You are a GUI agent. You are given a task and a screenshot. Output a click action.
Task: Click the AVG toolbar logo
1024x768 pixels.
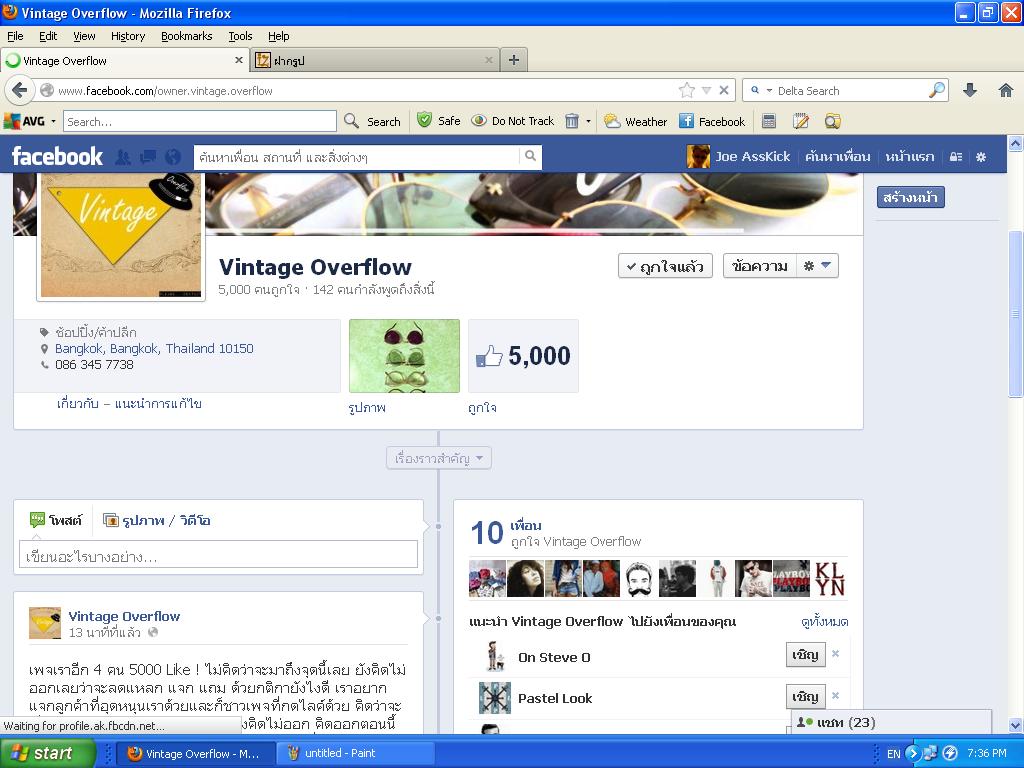pos(24,121)
